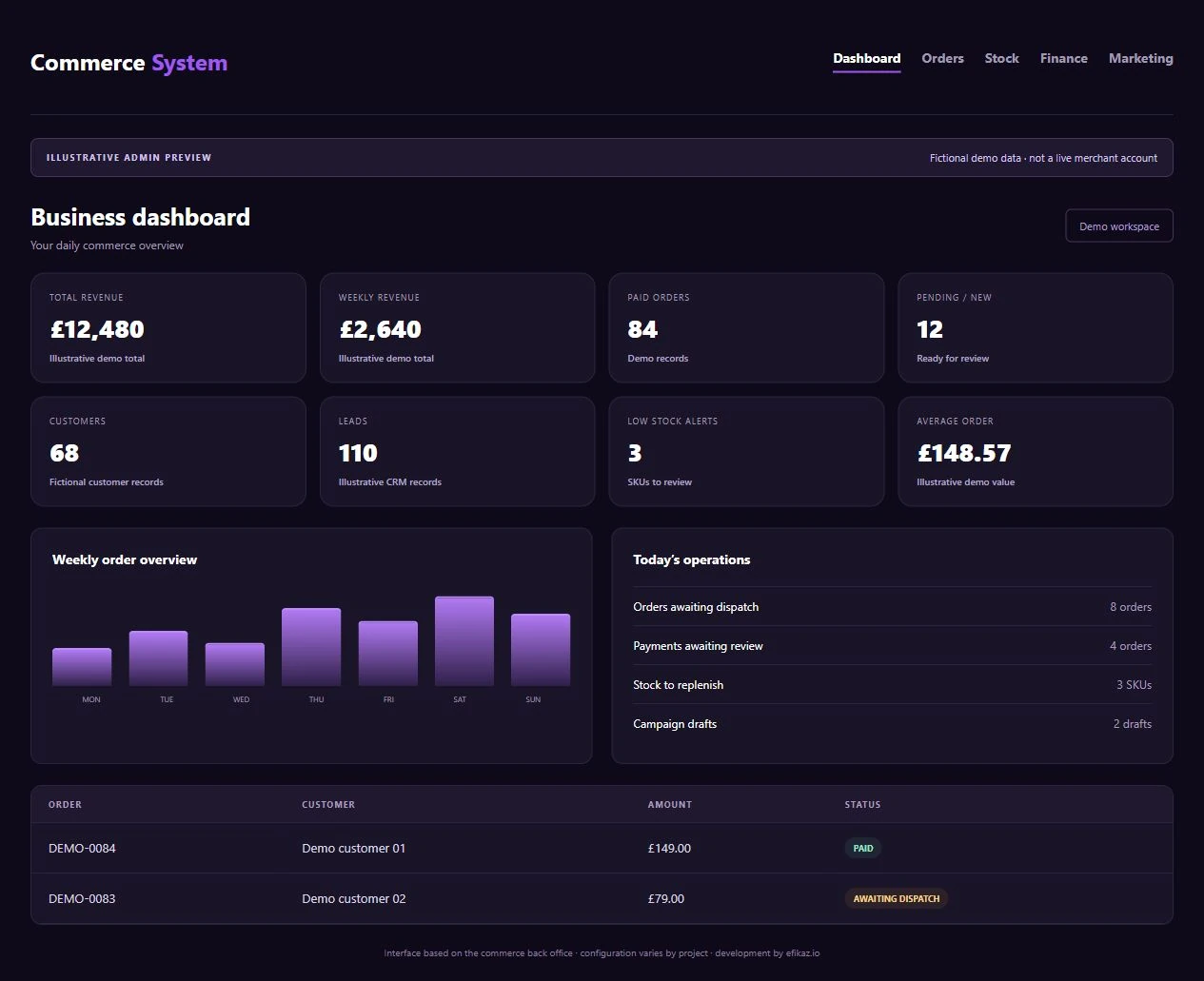Open the Weekly Revenue £2,640 card

point(458,328)
